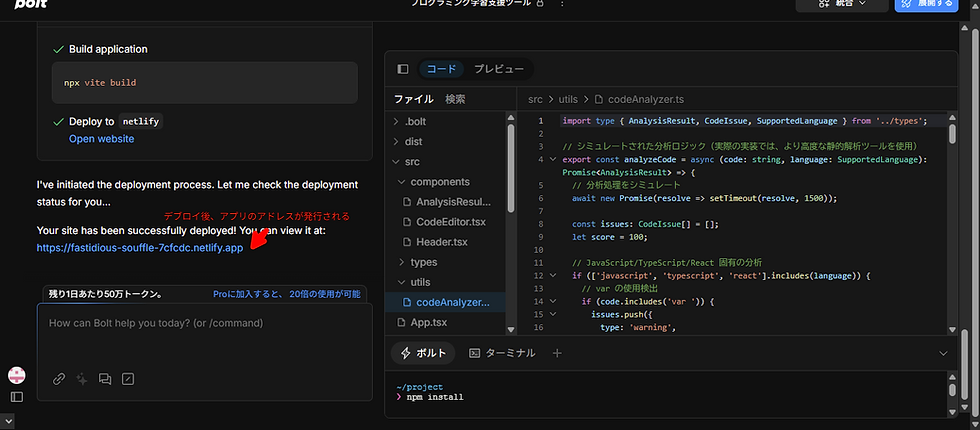Click the file icon in the codeAnalyzer.ts breadcrumb
This screenshot has width=980, height=430.
pos(599,99)
